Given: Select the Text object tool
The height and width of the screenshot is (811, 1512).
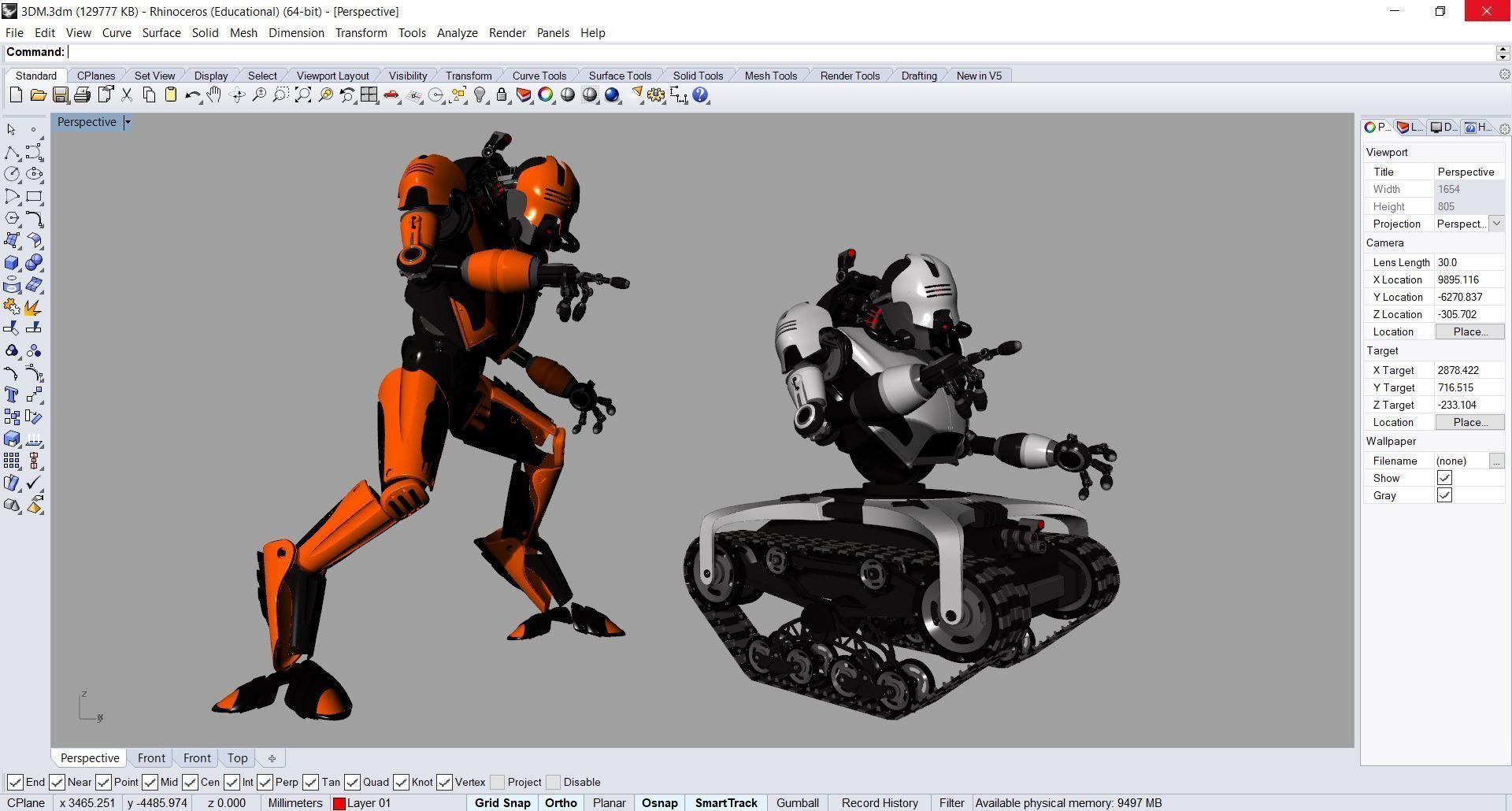Looking at the screenshot, I should click(x=12, y=394).
